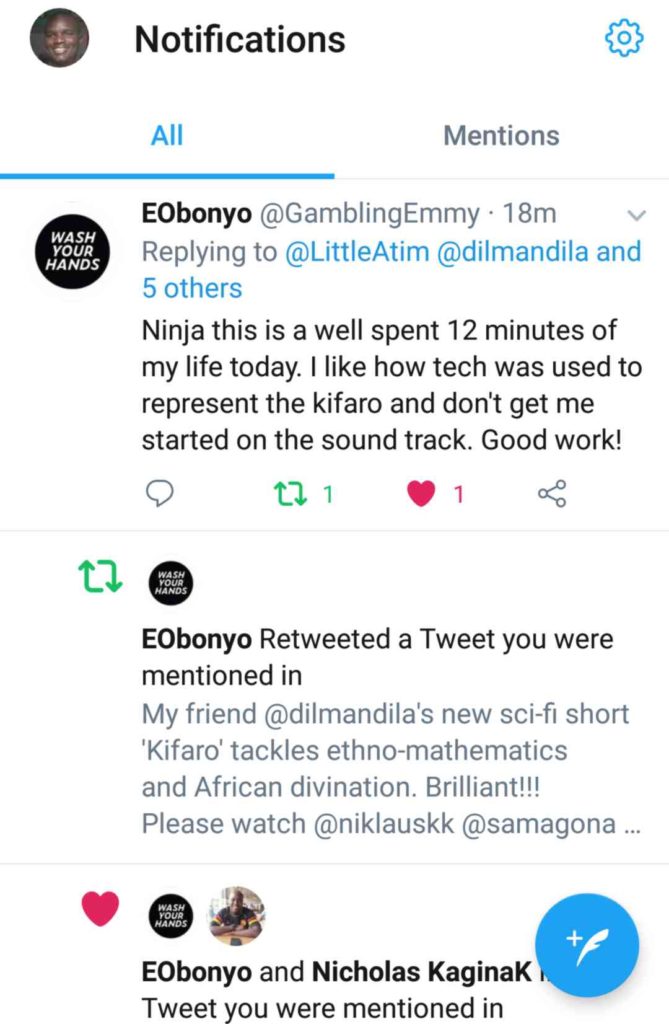669x1024 pixels.
Task: Switch to the Mentions tab
Action: pos(501,136)
